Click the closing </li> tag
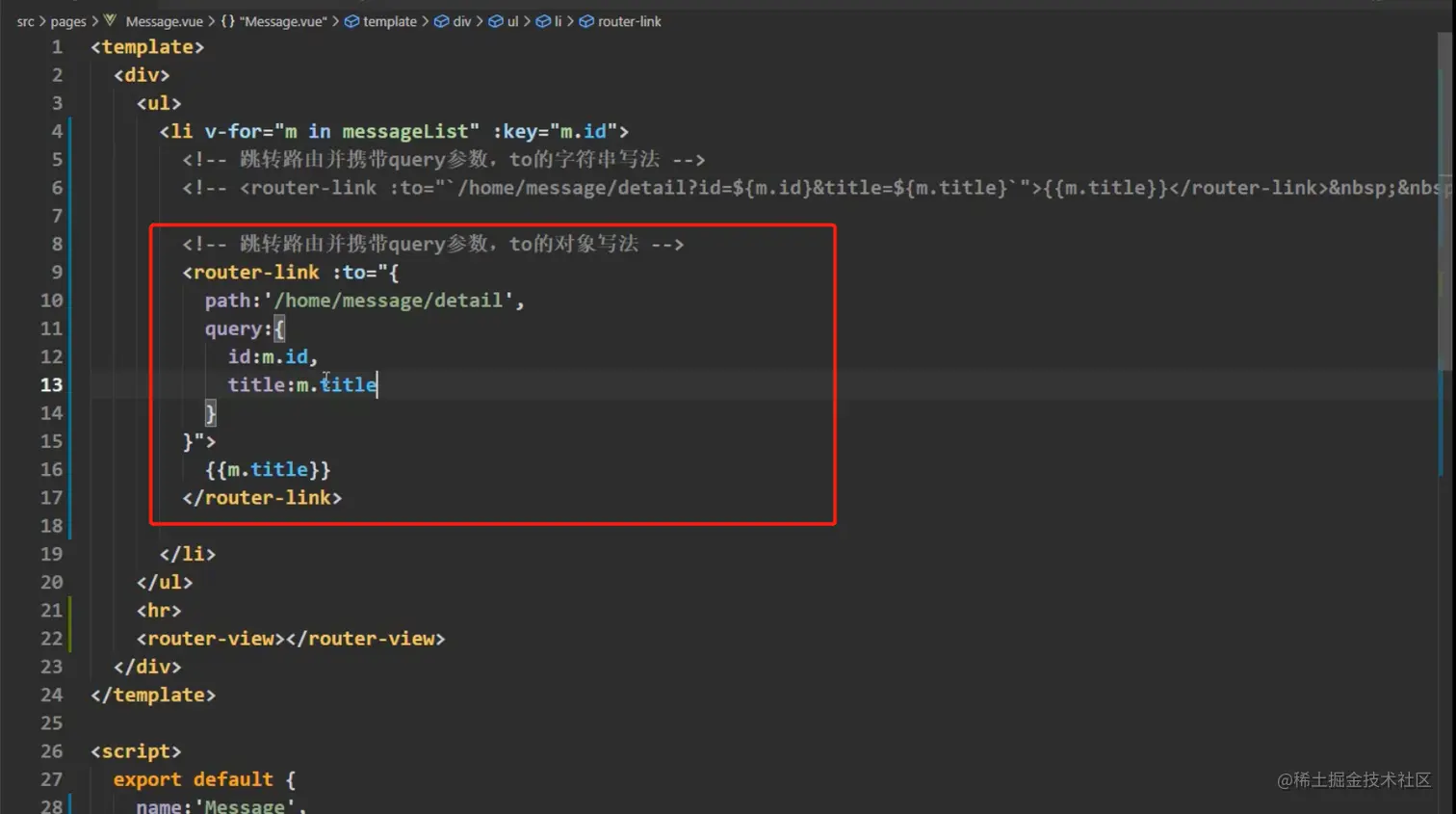Screen dimensions: 1456x814 point(188,555)
